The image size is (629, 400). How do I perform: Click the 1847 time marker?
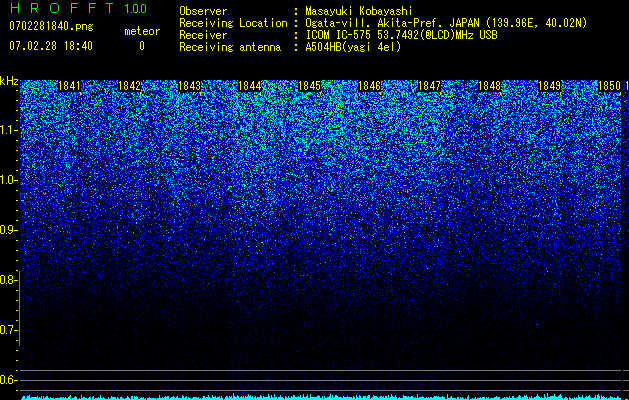pyautogui.click(x=429, y=86)
